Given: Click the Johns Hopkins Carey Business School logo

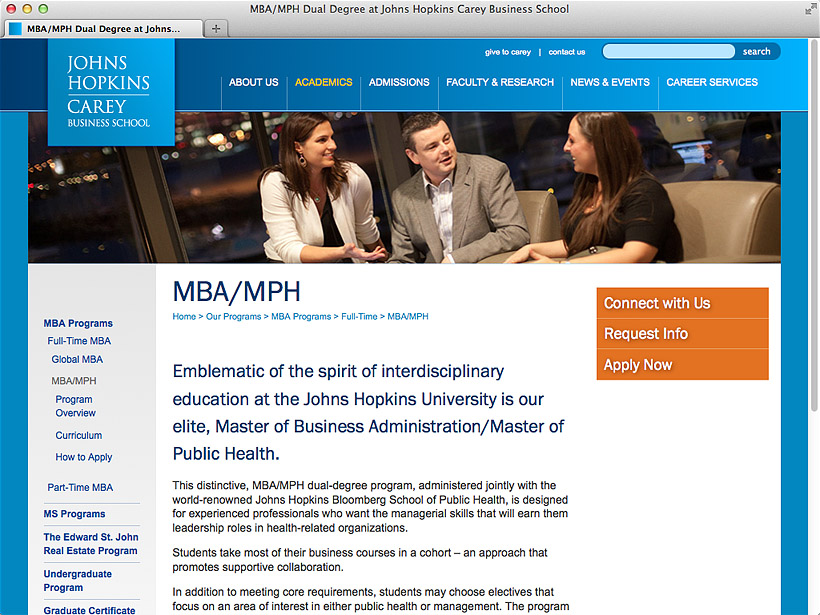Looking at the screenshot, I should (x=111, y=92).
